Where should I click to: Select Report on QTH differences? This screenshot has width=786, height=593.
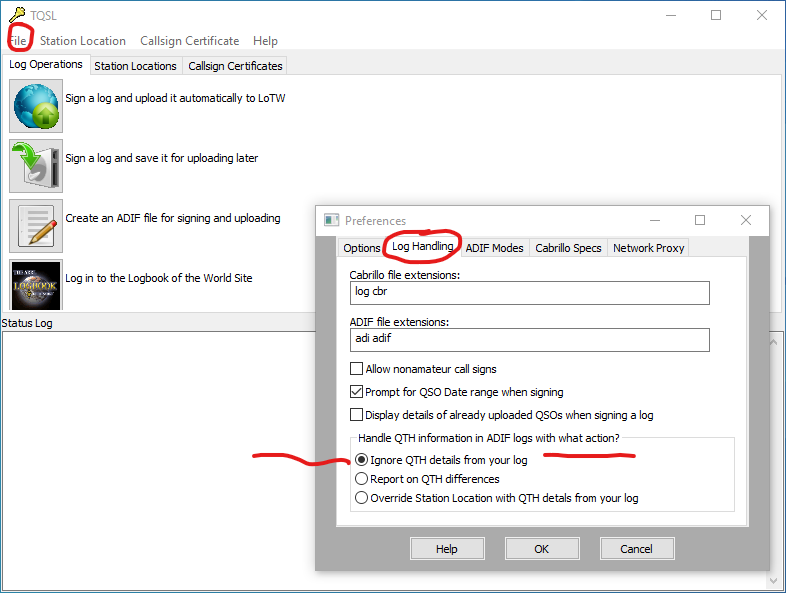[361, 479]
